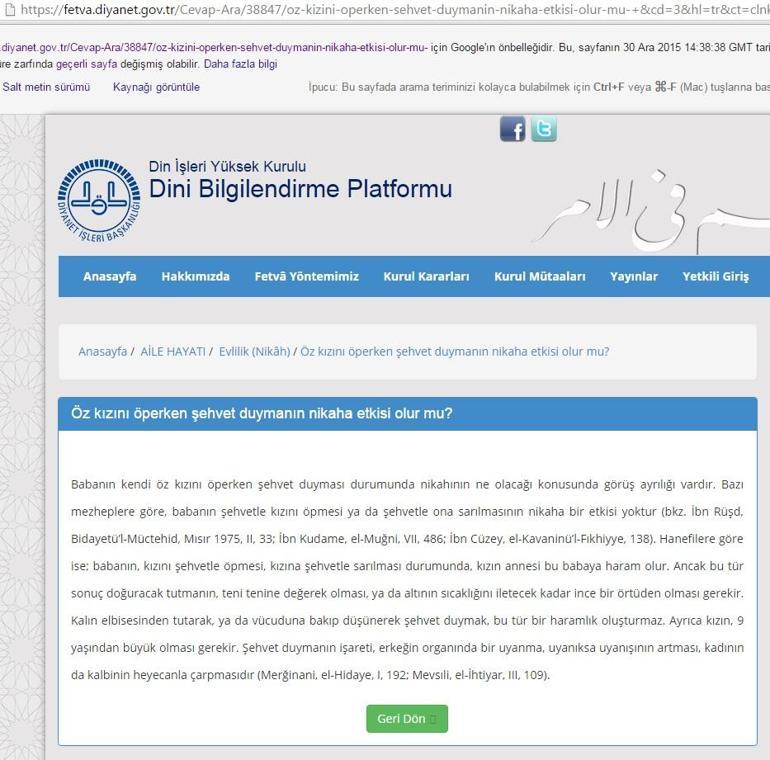Screen dimensions: 770x760
Task: Follow the AİLE HAYATI breadcrumb link
Action: tap(173, 352)
